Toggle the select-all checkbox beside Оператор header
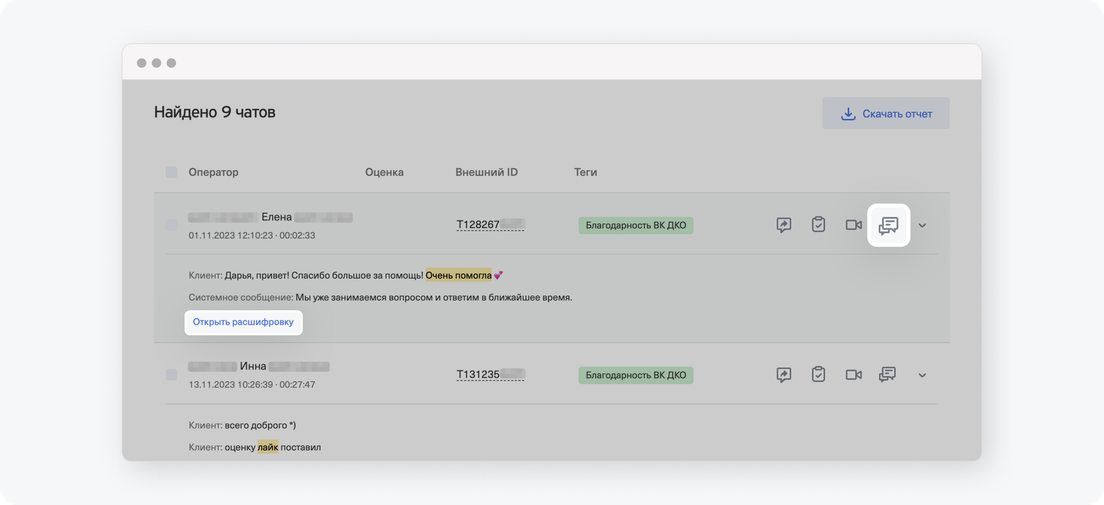 [171, 172]
